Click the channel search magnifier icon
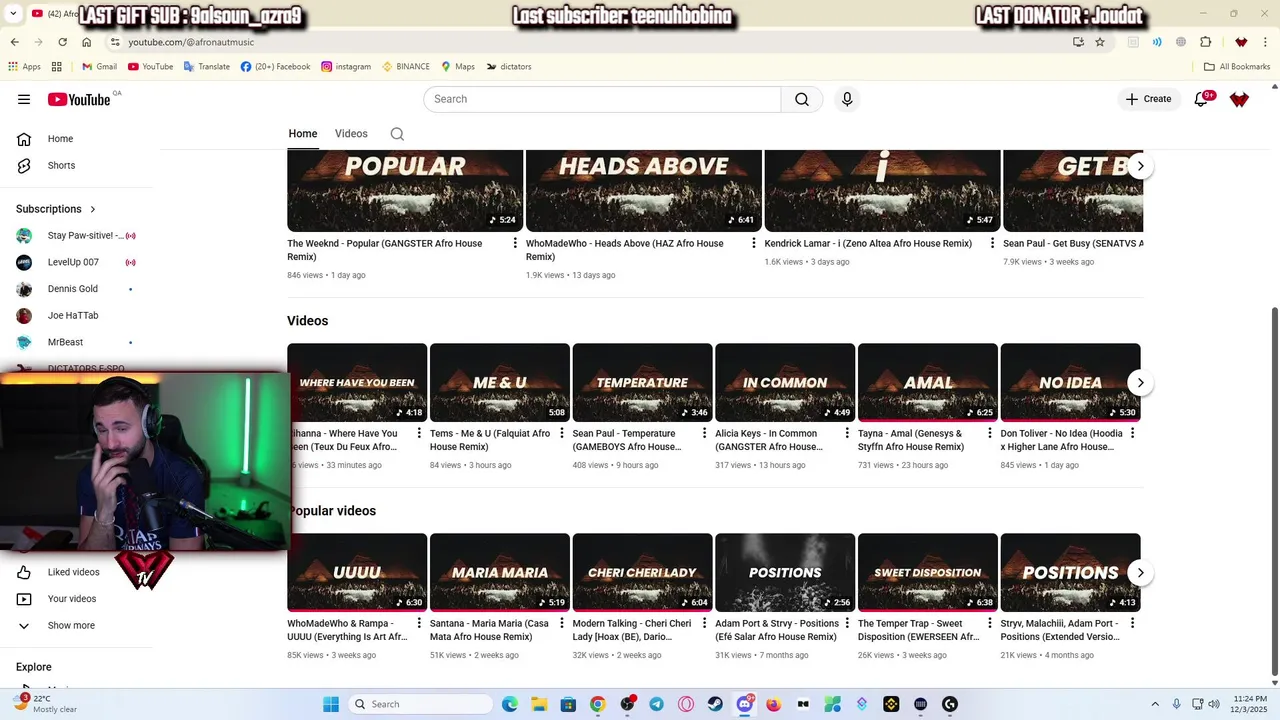The width and height of the screenshot is (1280, 720). (x=397, y=134)
